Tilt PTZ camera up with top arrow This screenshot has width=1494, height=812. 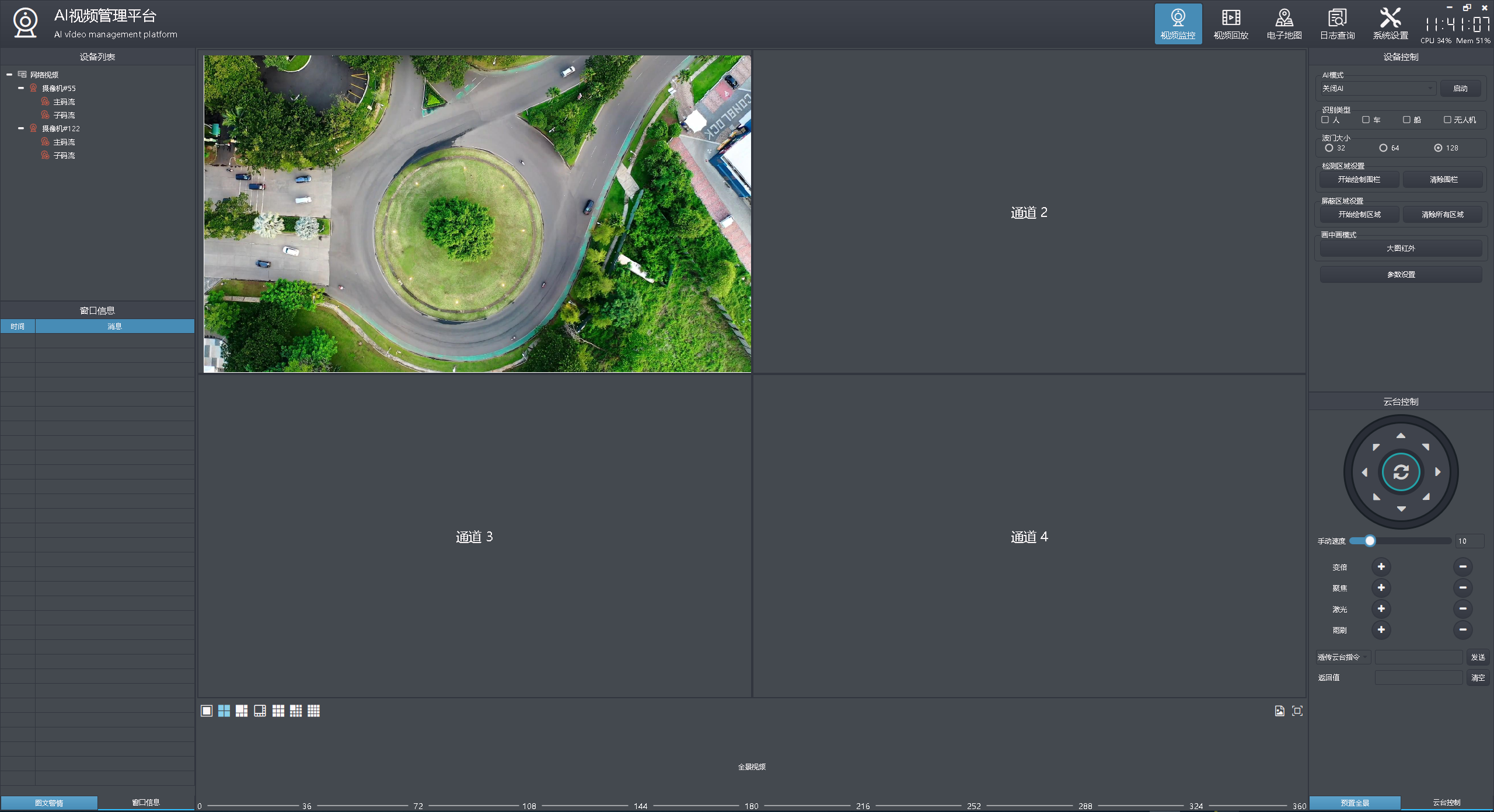click(x=1401, y=436)
